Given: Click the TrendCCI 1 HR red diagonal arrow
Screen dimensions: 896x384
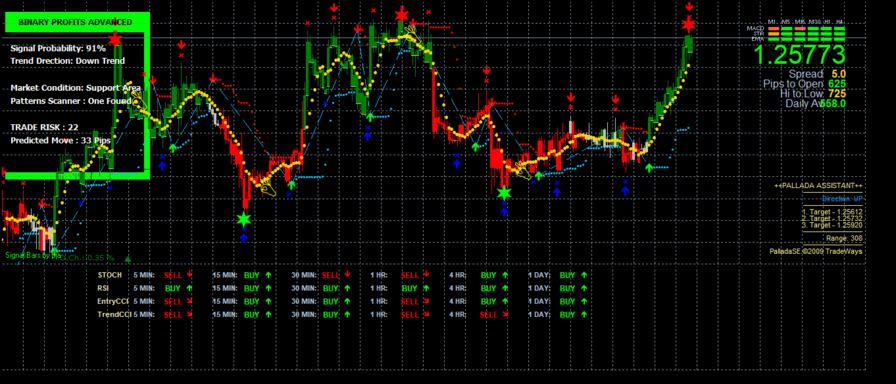Looking at the screenshot, I should (426, 314).
